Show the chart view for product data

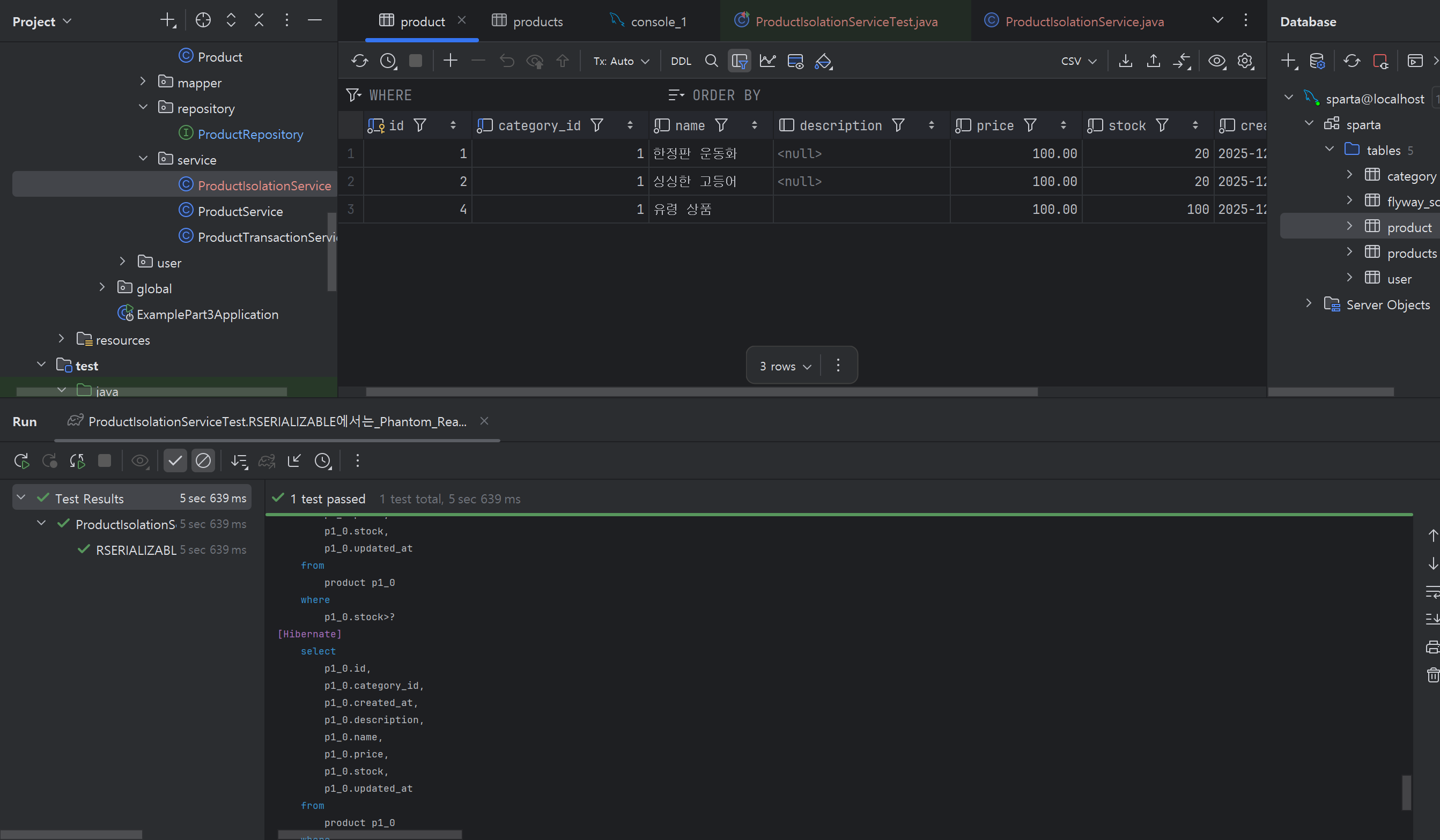pos(767,61)
